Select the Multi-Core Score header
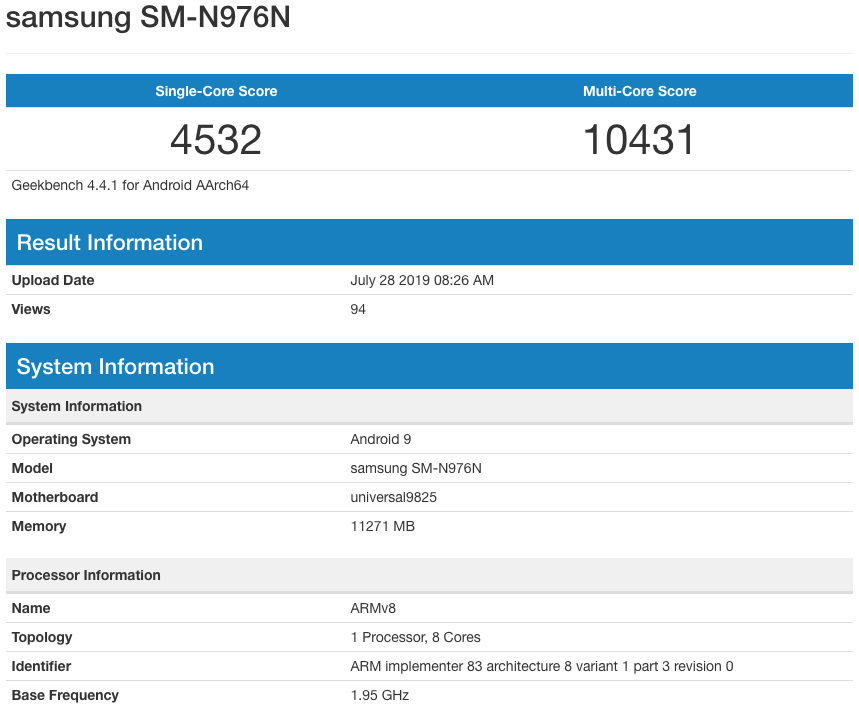Viewport: 859px width, 707px height. (x=639, y=91)
